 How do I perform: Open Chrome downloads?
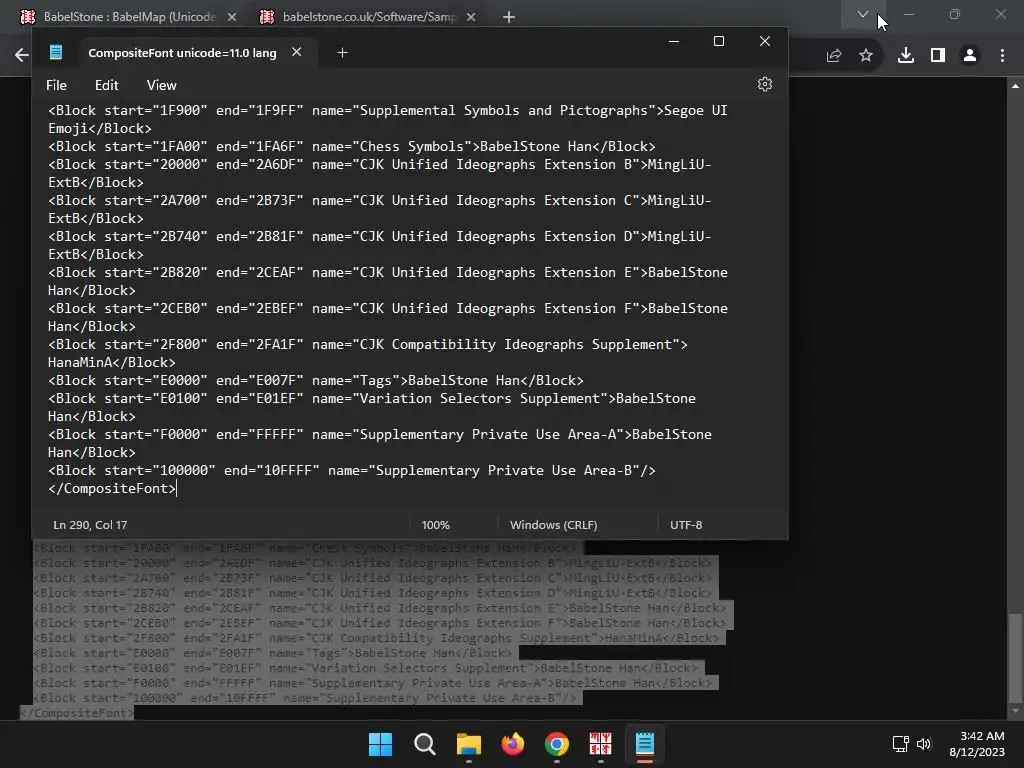click(906, 56)
